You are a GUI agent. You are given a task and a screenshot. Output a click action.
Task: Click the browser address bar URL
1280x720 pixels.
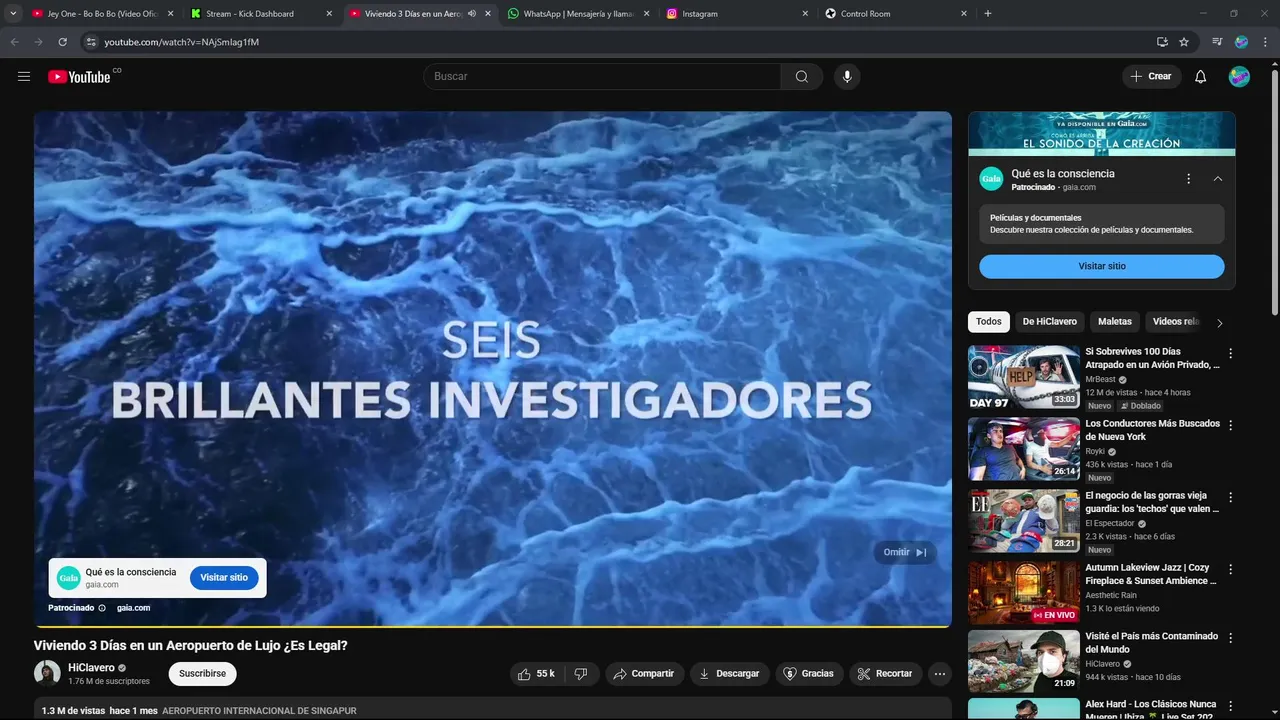coord(182,42)
